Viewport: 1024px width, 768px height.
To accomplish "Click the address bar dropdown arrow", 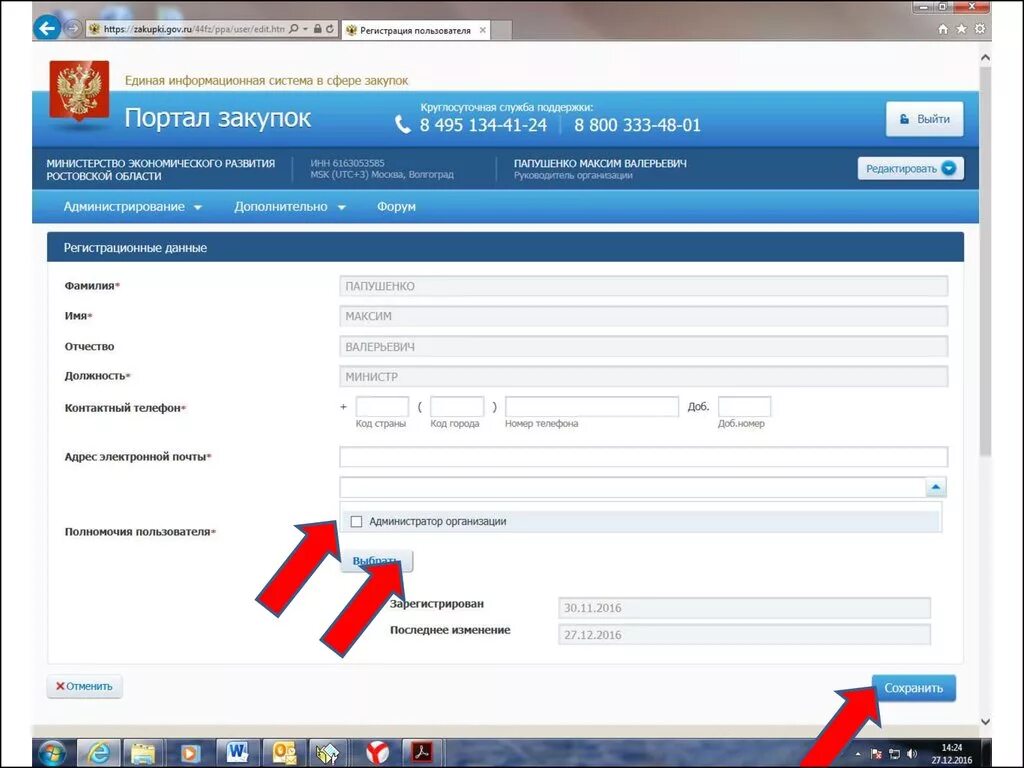I will [x=305, y=29].
